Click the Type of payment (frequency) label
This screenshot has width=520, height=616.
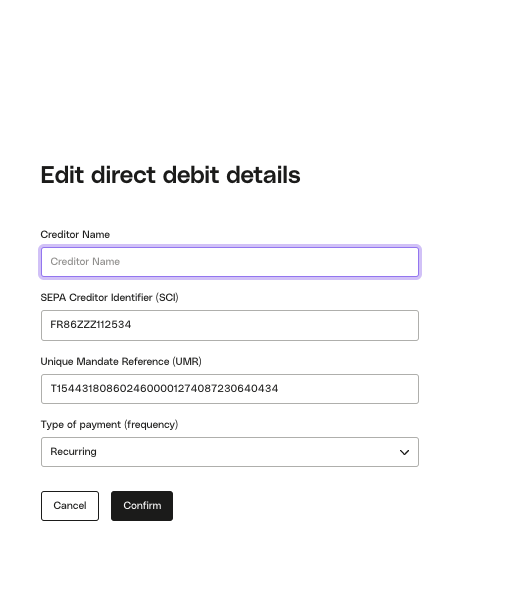109,425
